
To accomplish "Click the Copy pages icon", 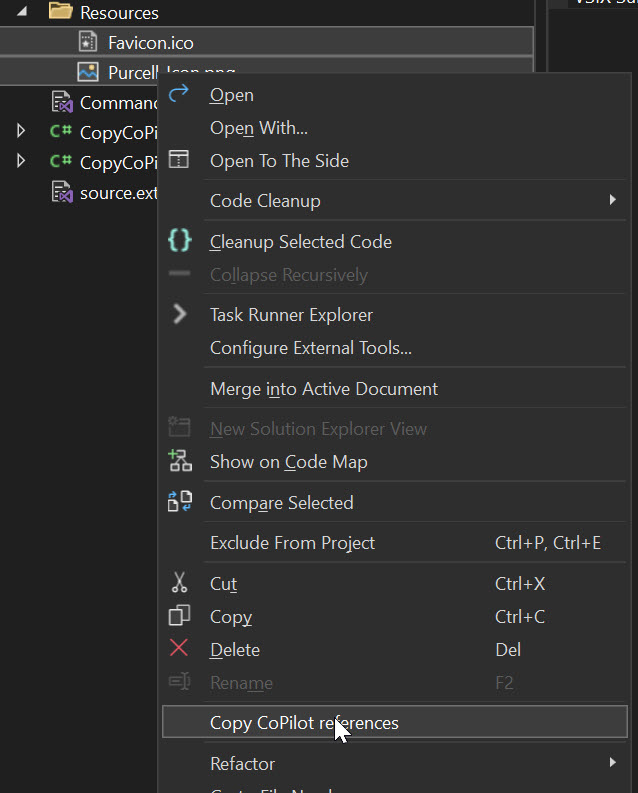I will click(179, 616).
